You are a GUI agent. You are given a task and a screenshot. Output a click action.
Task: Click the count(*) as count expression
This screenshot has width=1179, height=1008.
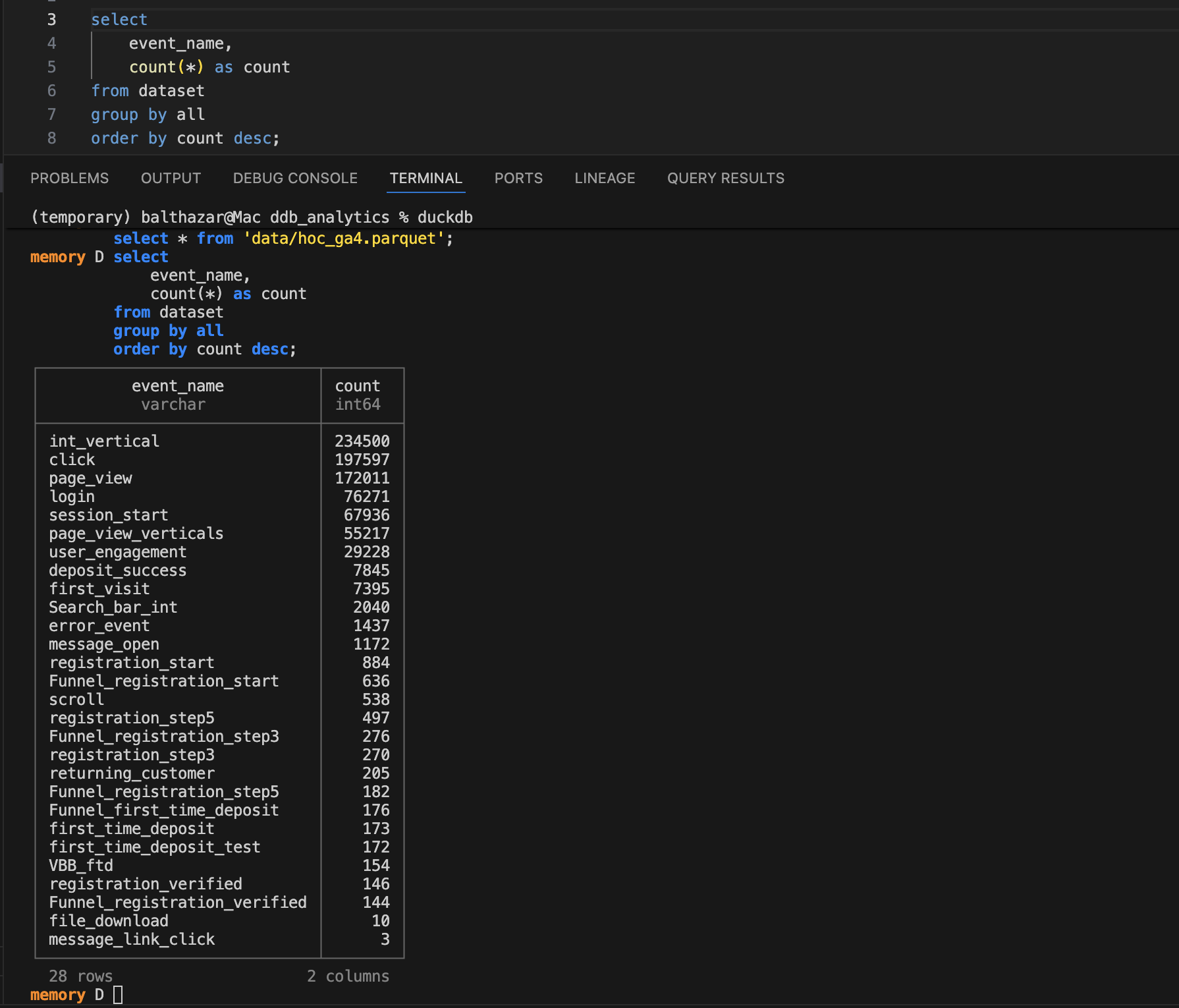[210, 67]
